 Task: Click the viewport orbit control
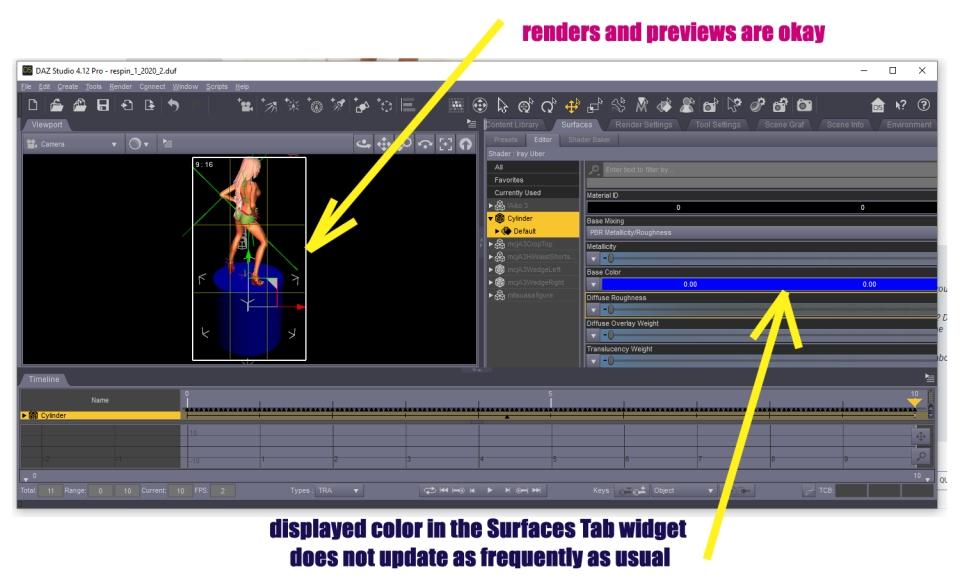click(x=364, y=144)
